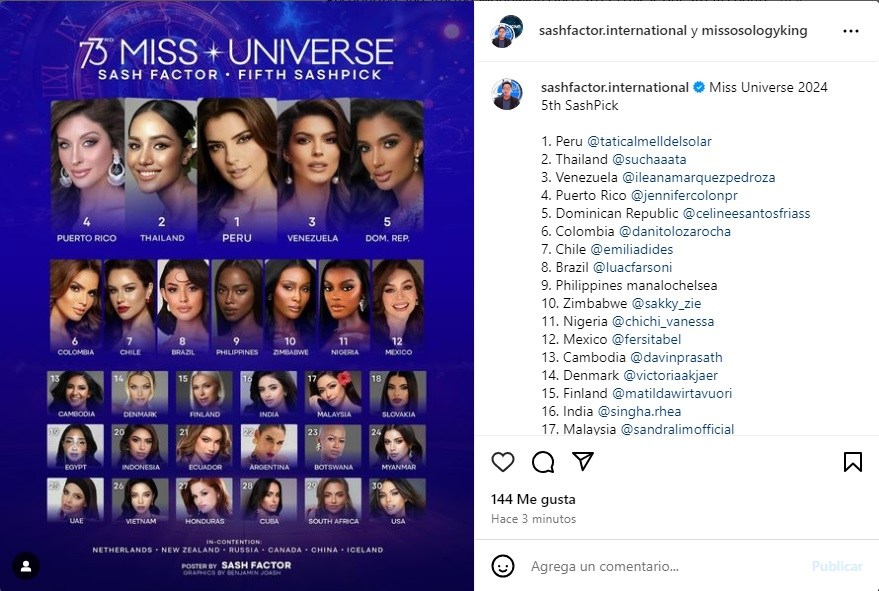View the 144 Me gusta likes list
Image resolution: width=879 pixels, height=591 pixels.
[x=533, y=499]
